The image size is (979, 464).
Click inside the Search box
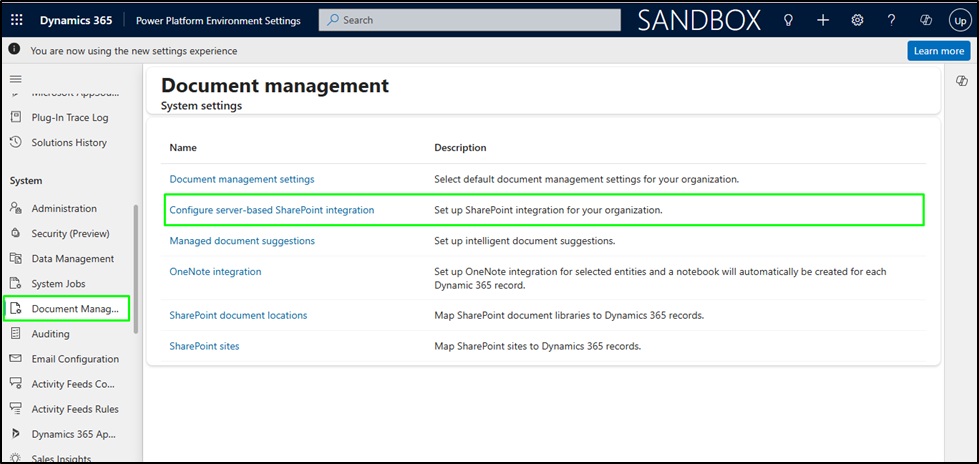click(x=470, y=20)
